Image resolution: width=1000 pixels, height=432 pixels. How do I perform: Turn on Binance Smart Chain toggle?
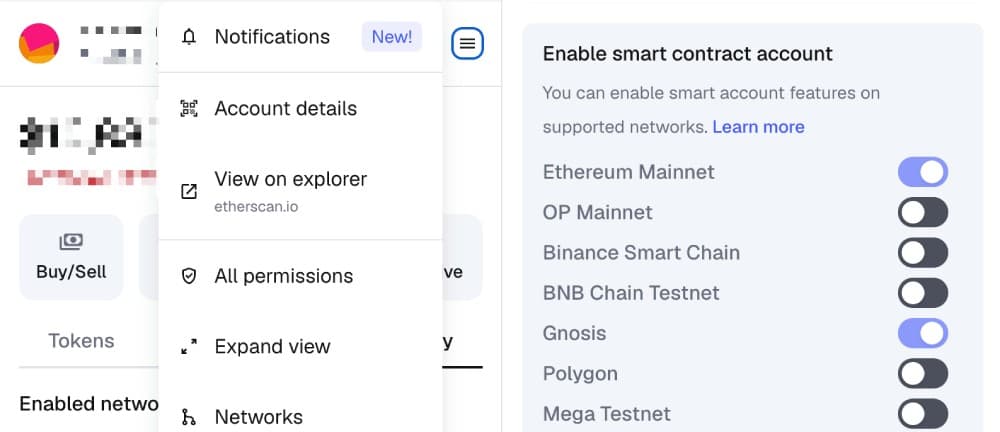(923, 253)
